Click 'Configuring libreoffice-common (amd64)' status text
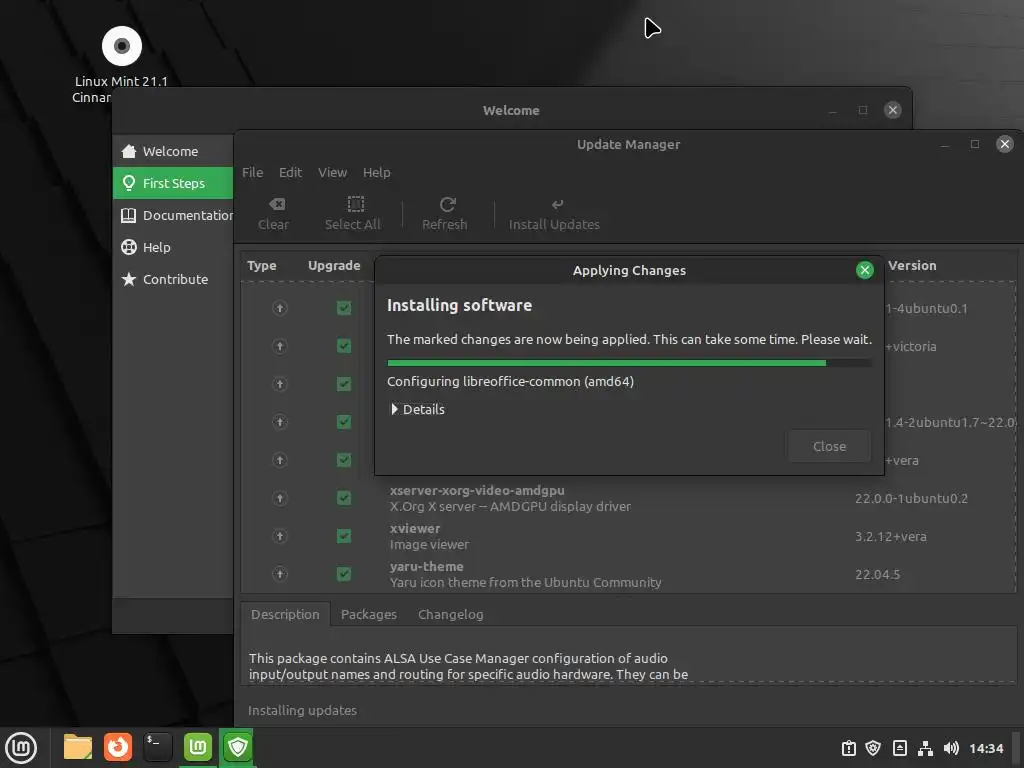Screen dimensions: 1024x768 tap(510, 381)
